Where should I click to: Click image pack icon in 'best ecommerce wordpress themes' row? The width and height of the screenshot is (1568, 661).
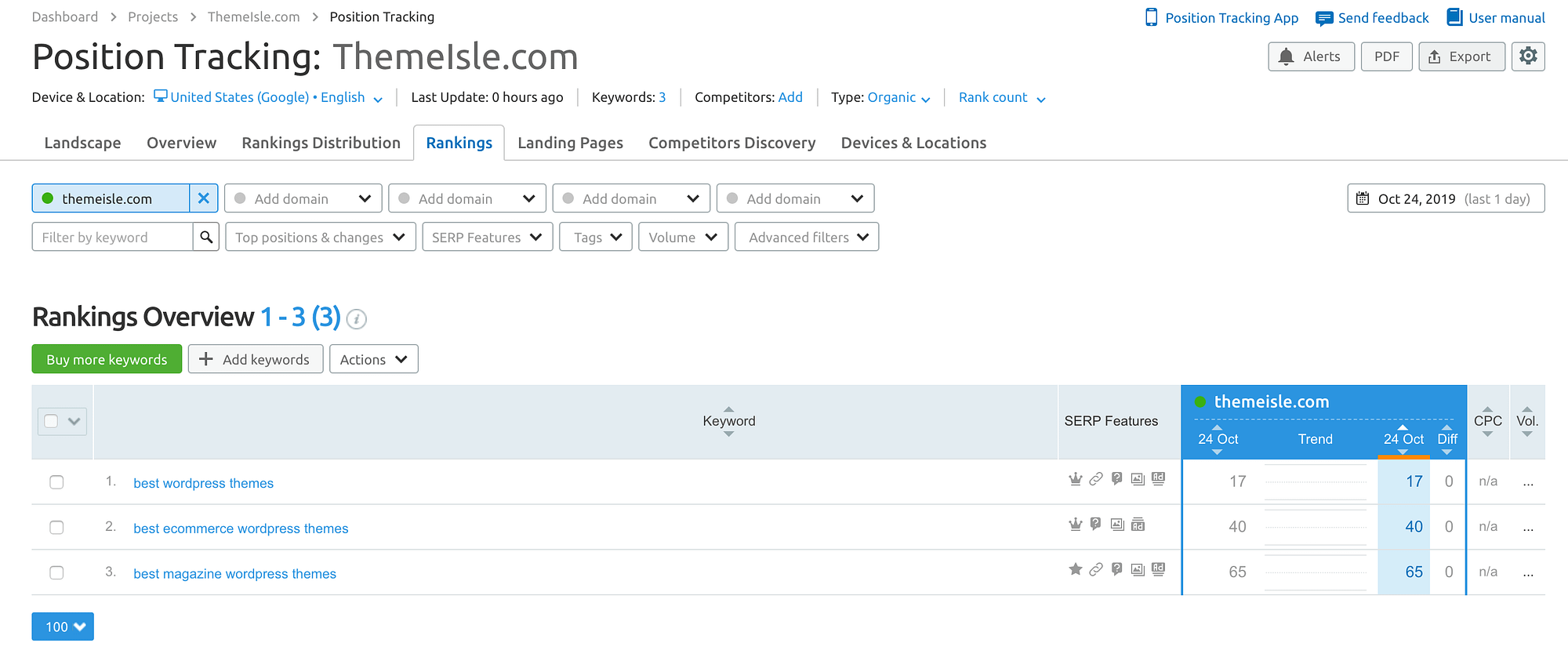[x=1117, y=525]
